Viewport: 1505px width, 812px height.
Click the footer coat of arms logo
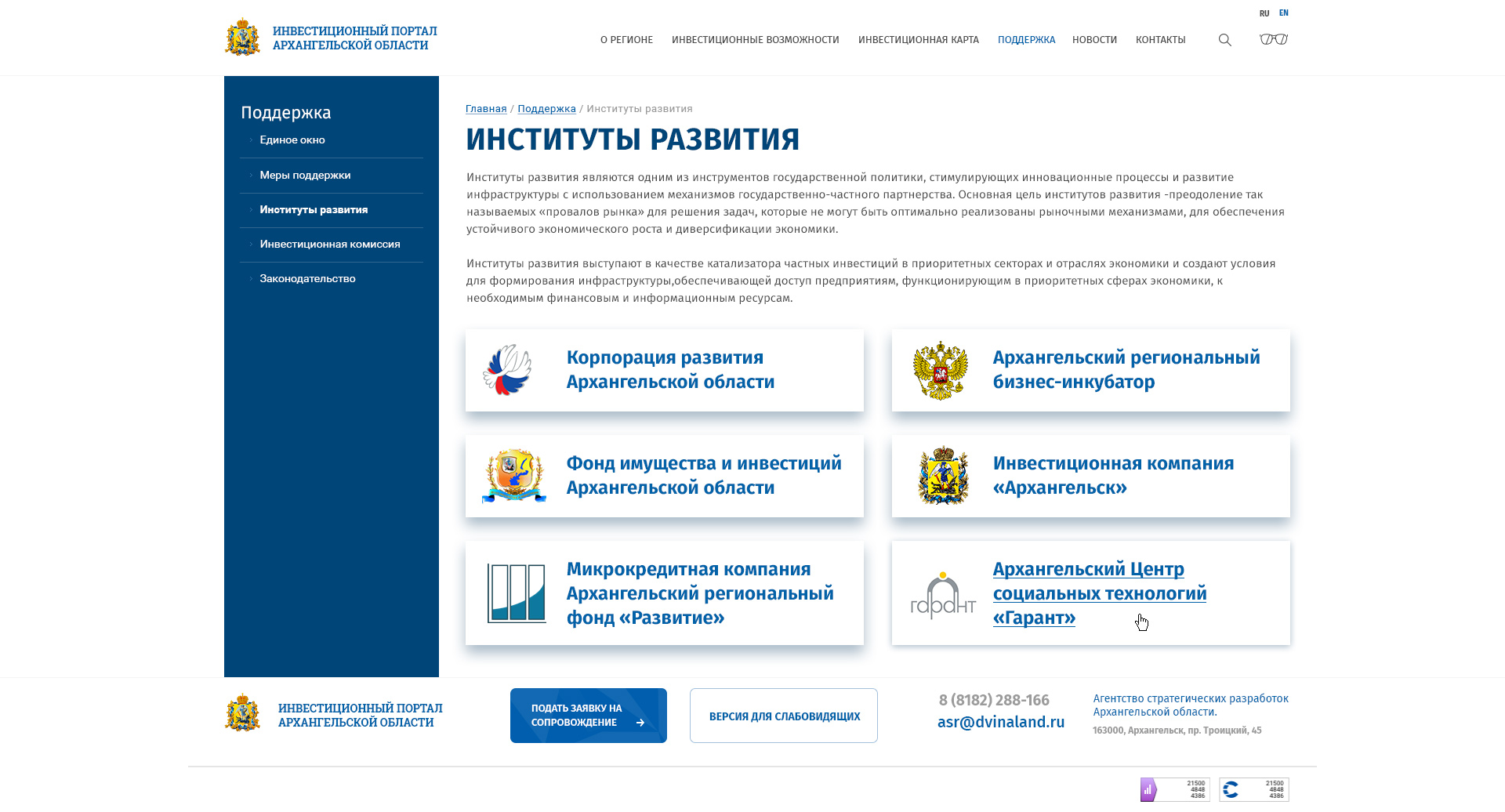click(x=242, y=714)
